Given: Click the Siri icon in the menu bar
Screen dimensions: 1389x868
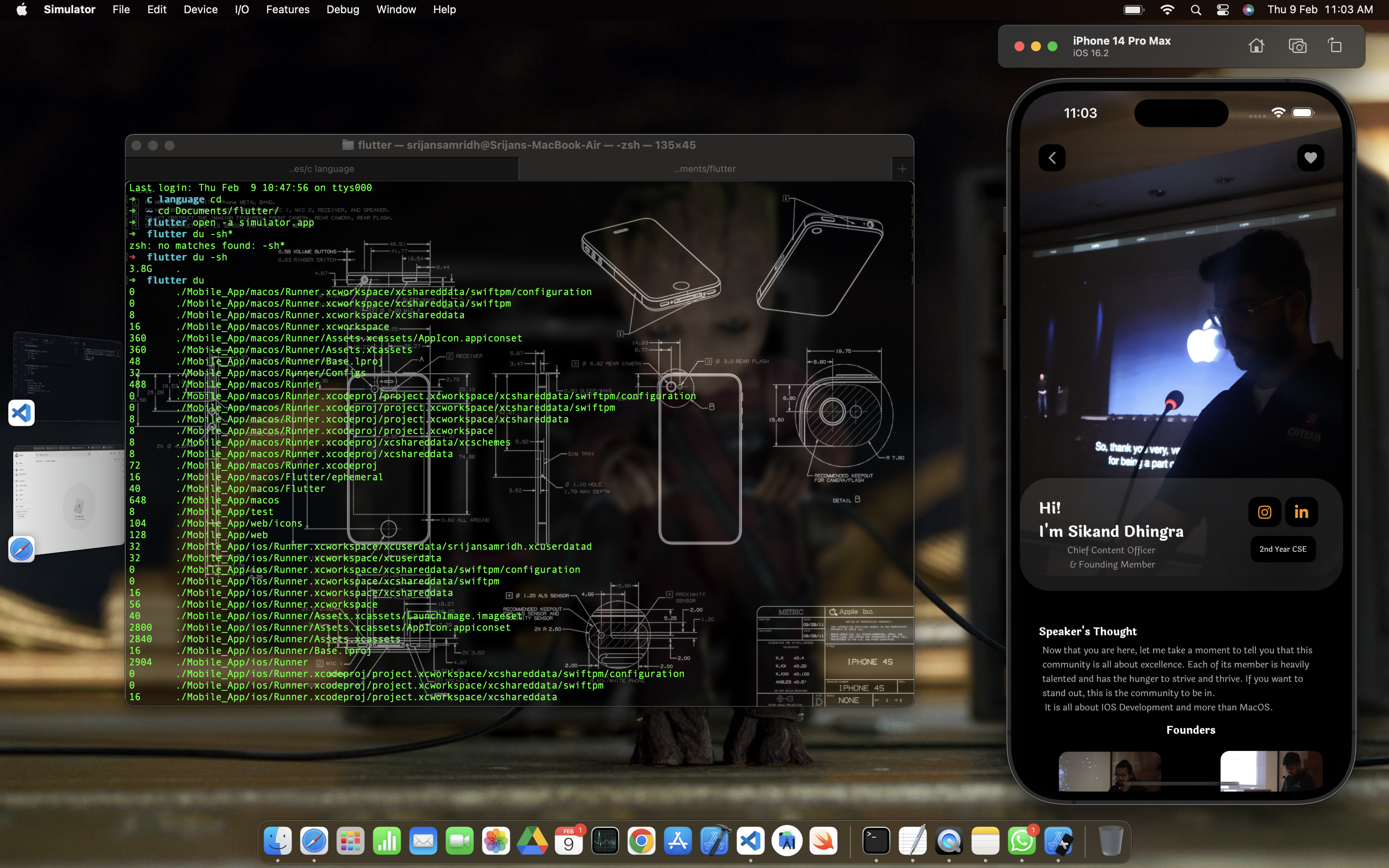Looking at the screenshot, I should [x=1248, y=10].
